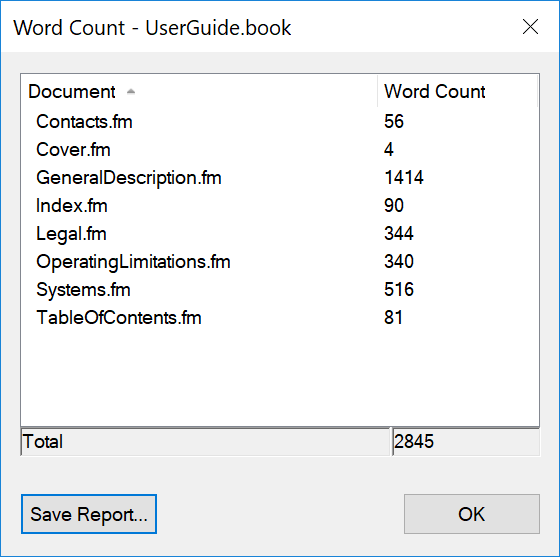
Task: Click the empty area below the document list
Action: pyautogui.click(x=280, y=377)
